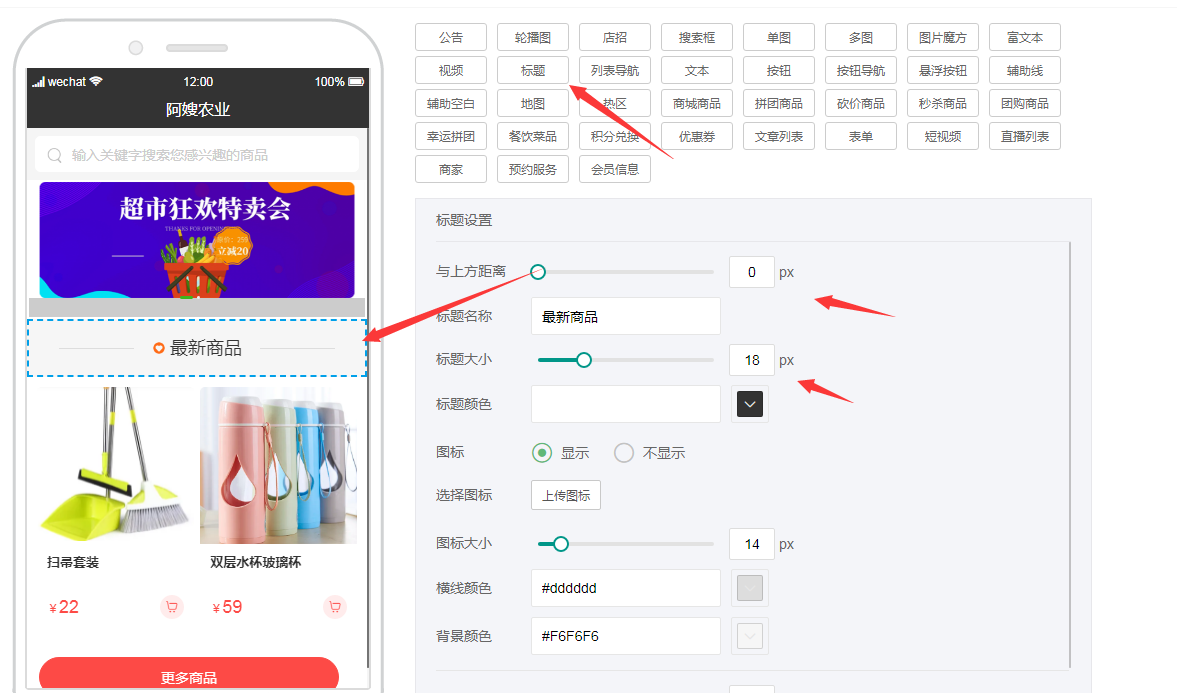Screen dimensions: 1177x693
Task: Click the 与上方距离 pixel value field
Action: click(752, 272)
